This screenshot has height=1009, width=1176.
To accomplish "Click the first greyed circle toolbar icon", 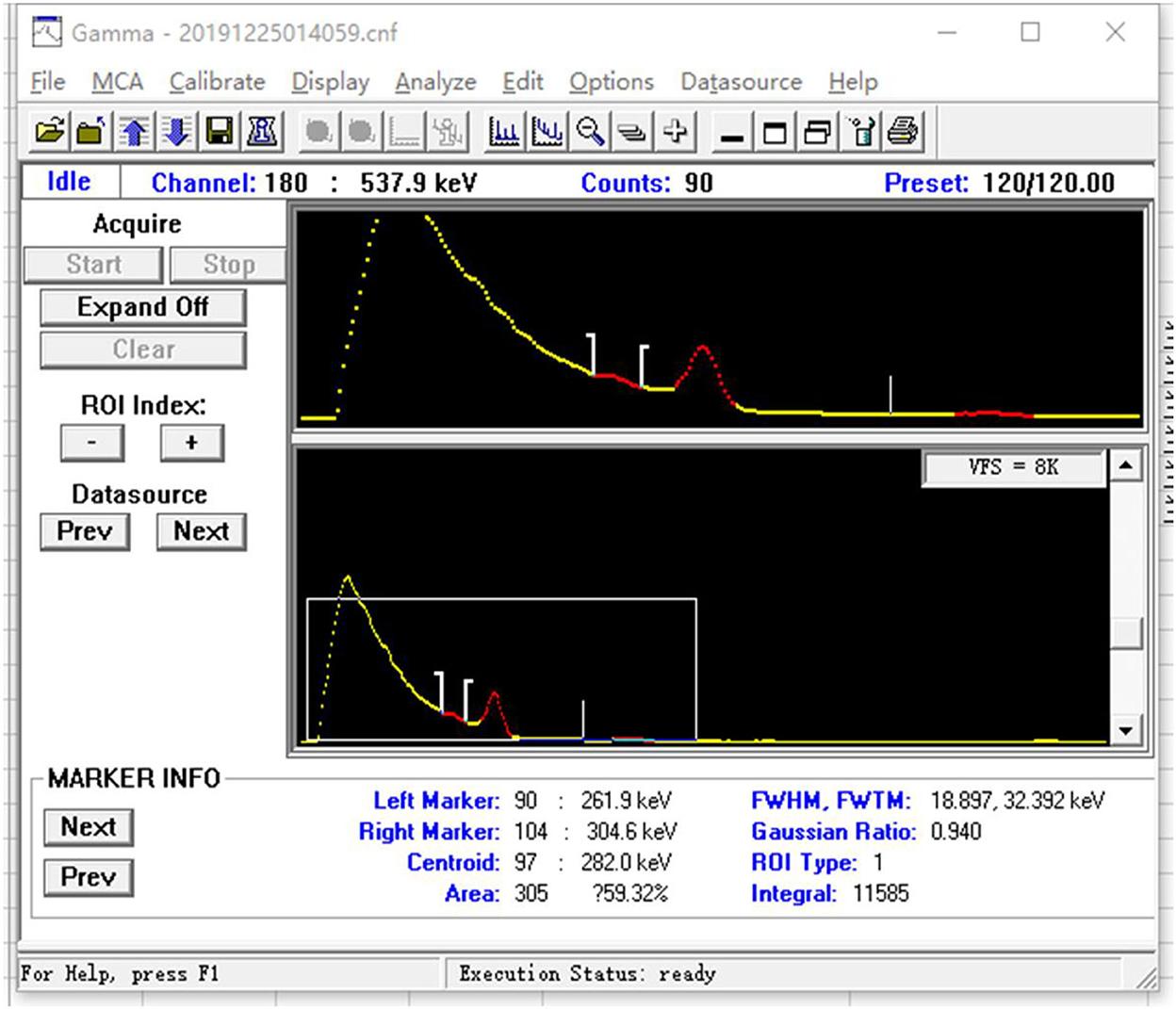I will tap(318, 131).
